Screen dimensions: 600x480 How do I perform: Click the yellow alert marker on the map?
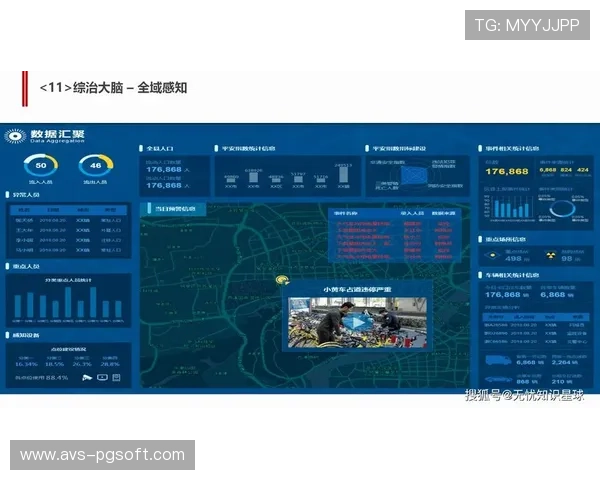click(282, 280)
